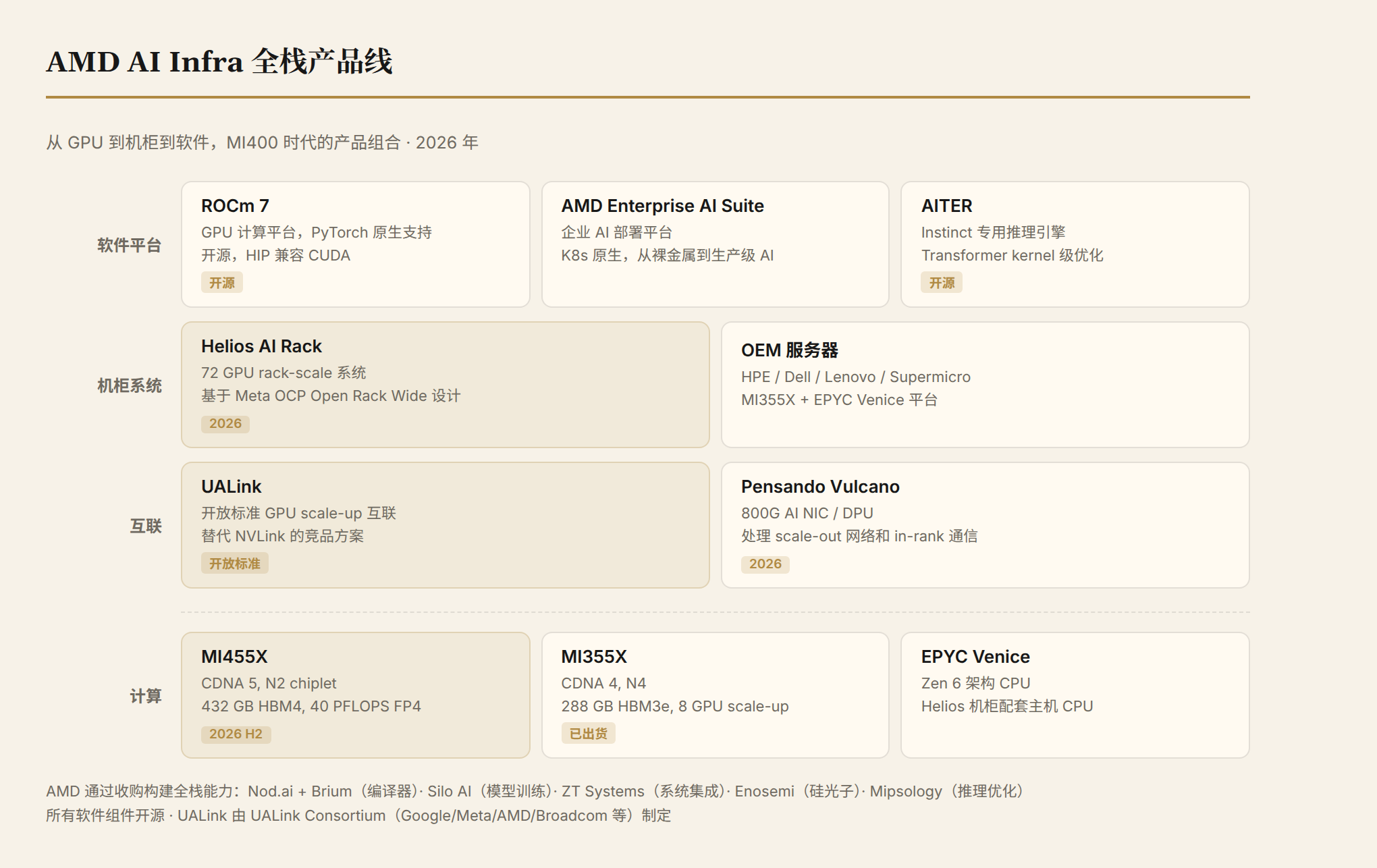Click the subtitle mentioning MI400 时代
Image resolution: width=1377 pixels, height=868 pixels.
[262, 142]
